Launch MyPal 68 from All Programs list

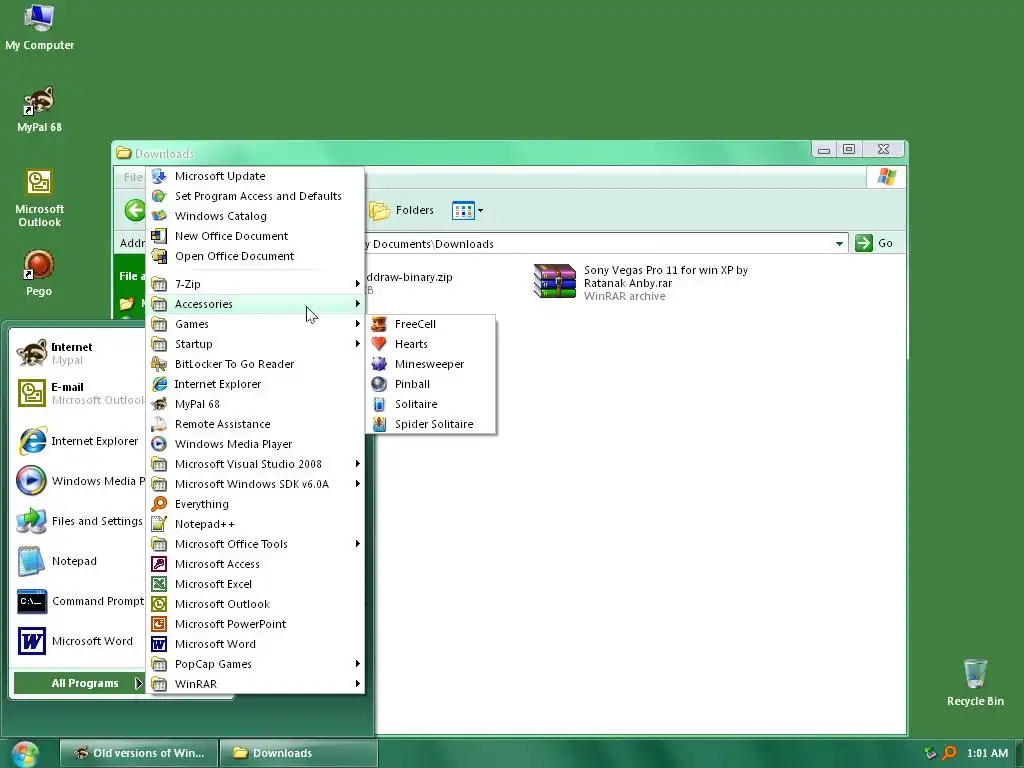[x=255, y=404]
